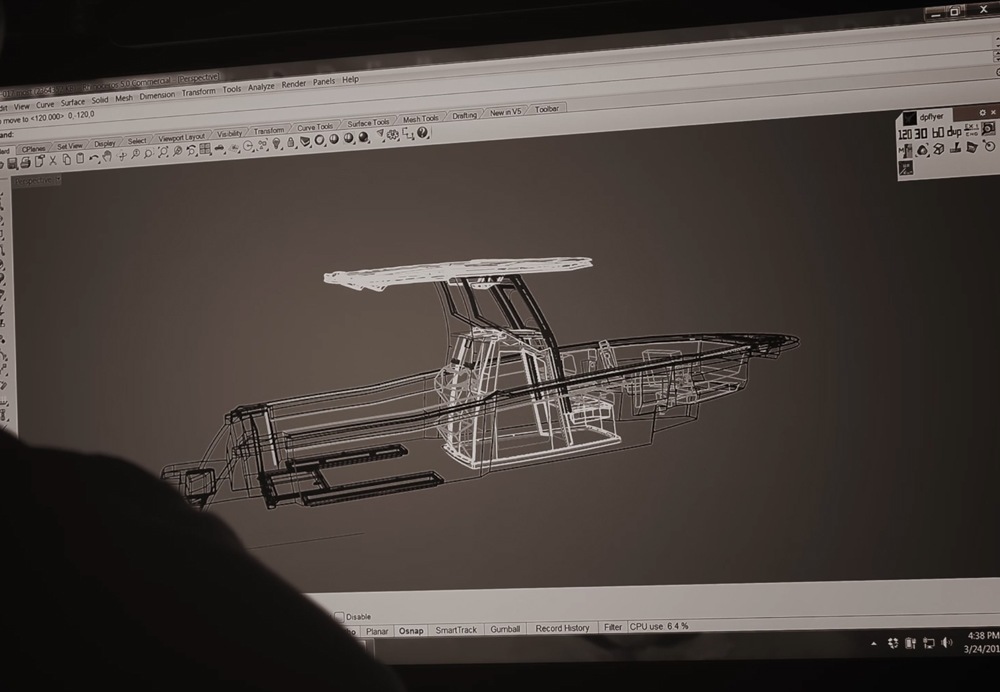Click the Save icon in the standard toolbar
This screenshot has height=692, width=1000.
13,164
